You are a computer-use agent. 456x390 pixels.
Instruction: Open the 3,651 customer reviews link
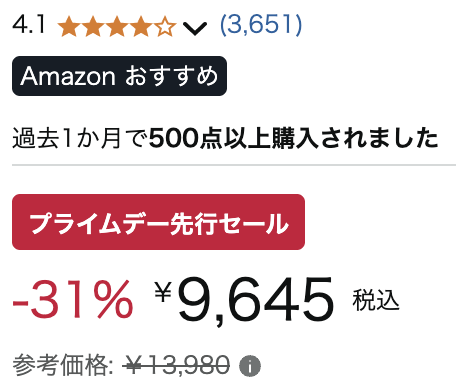(261, 25)
